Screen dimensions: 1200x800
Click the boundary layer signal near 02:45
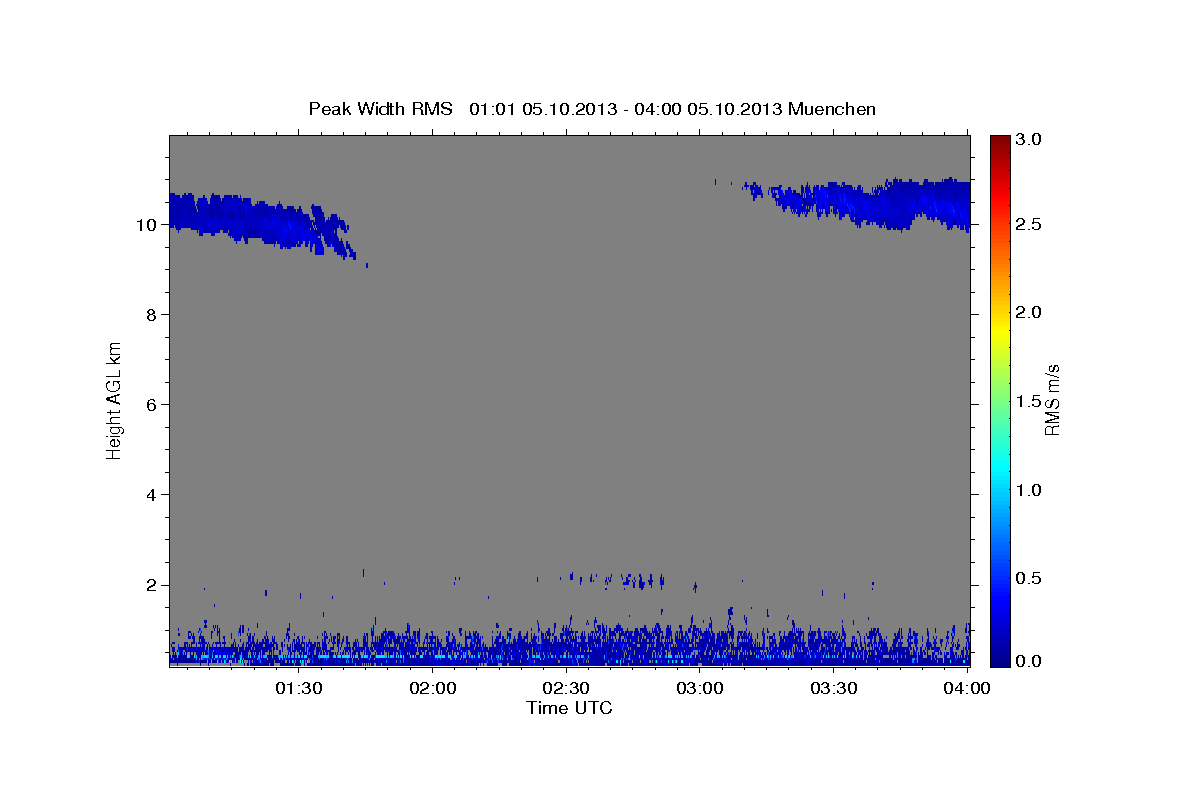[x=634, y=646]
